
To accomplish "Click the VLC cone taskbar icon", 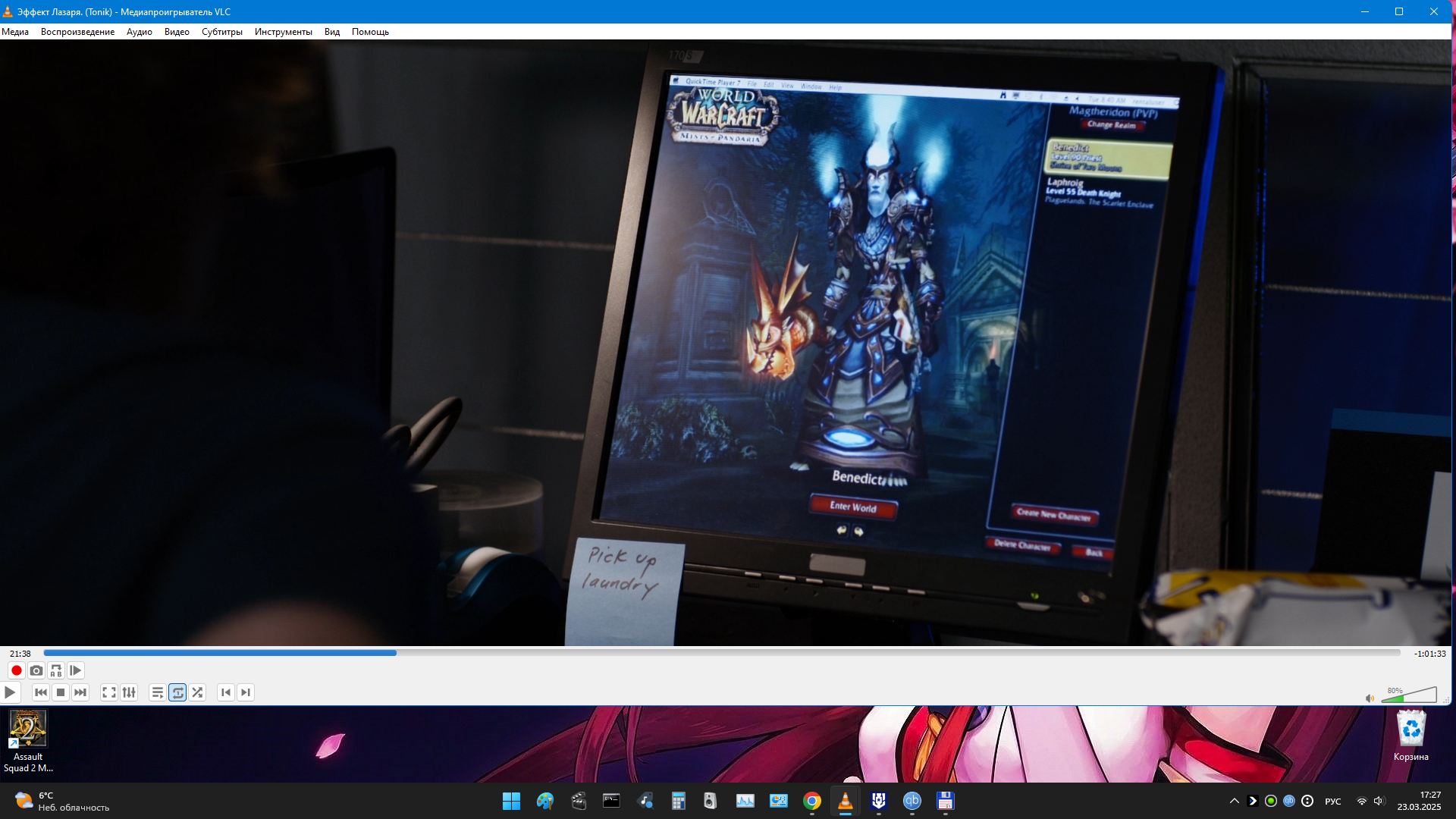I will click(x=845, y=801).
